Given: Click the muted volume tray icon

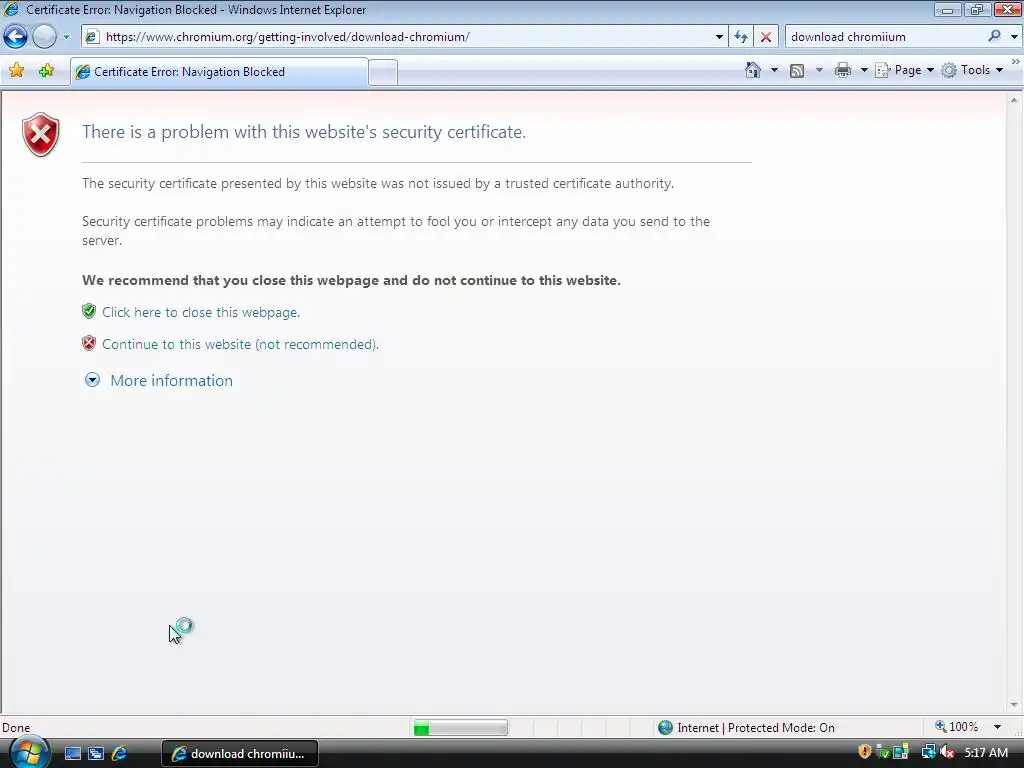Looking at the screenshot, I should 947,752.
